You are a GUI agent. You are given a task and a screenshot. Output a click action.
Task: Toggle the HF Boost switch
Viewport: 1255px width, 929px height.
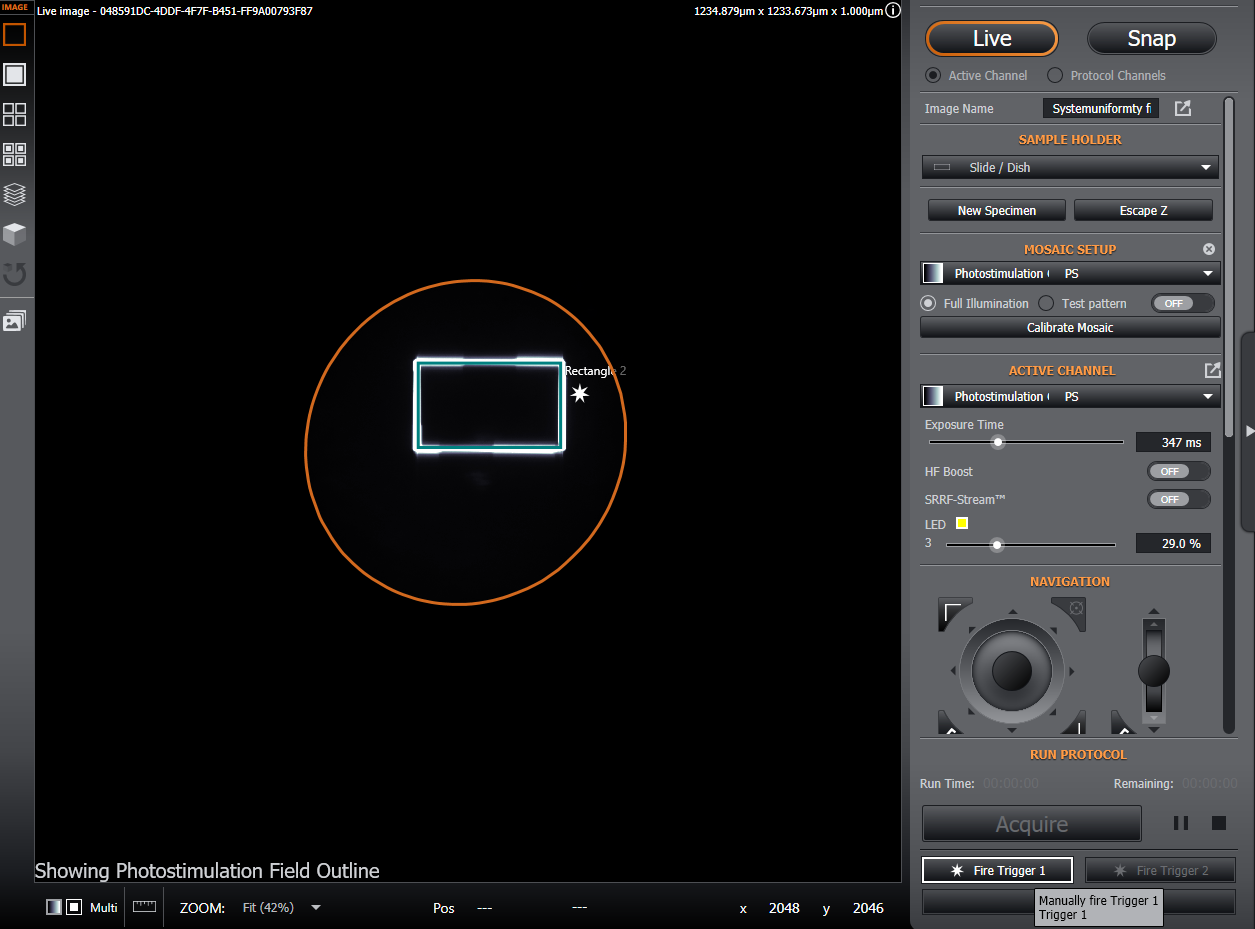pos(1177,471)
